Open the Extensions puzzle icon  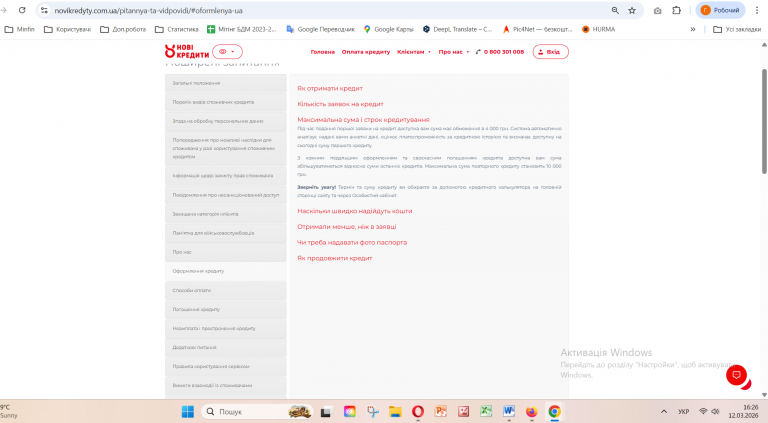pos(676,10)
